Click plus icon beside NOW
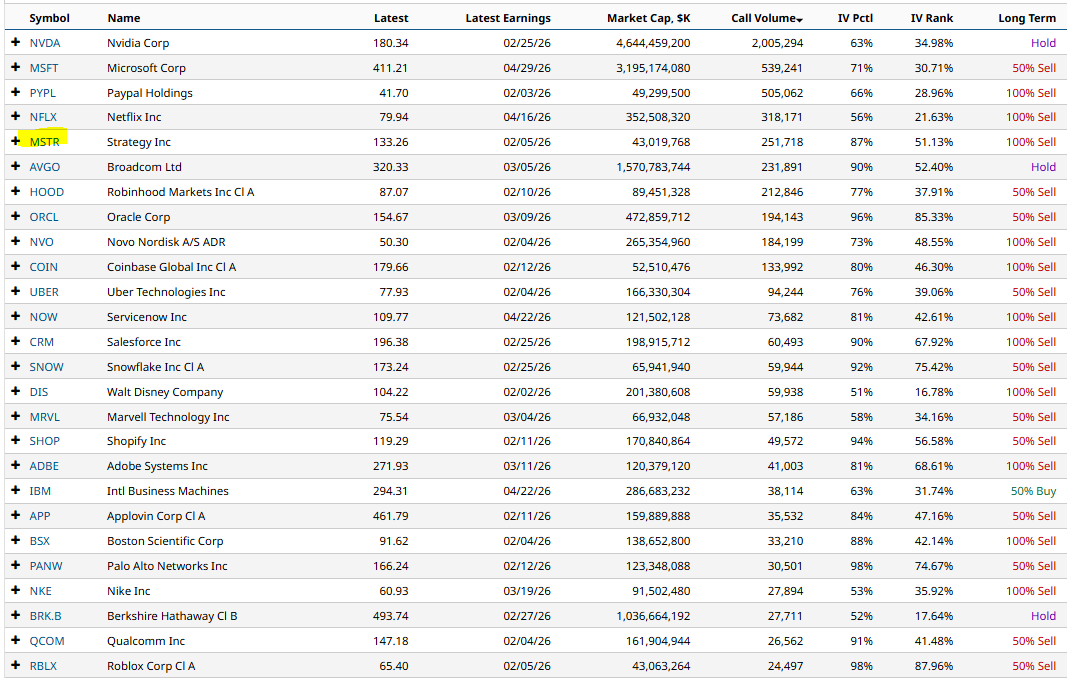This screenshot has height=678, width=1067. (x=16, y=316)
